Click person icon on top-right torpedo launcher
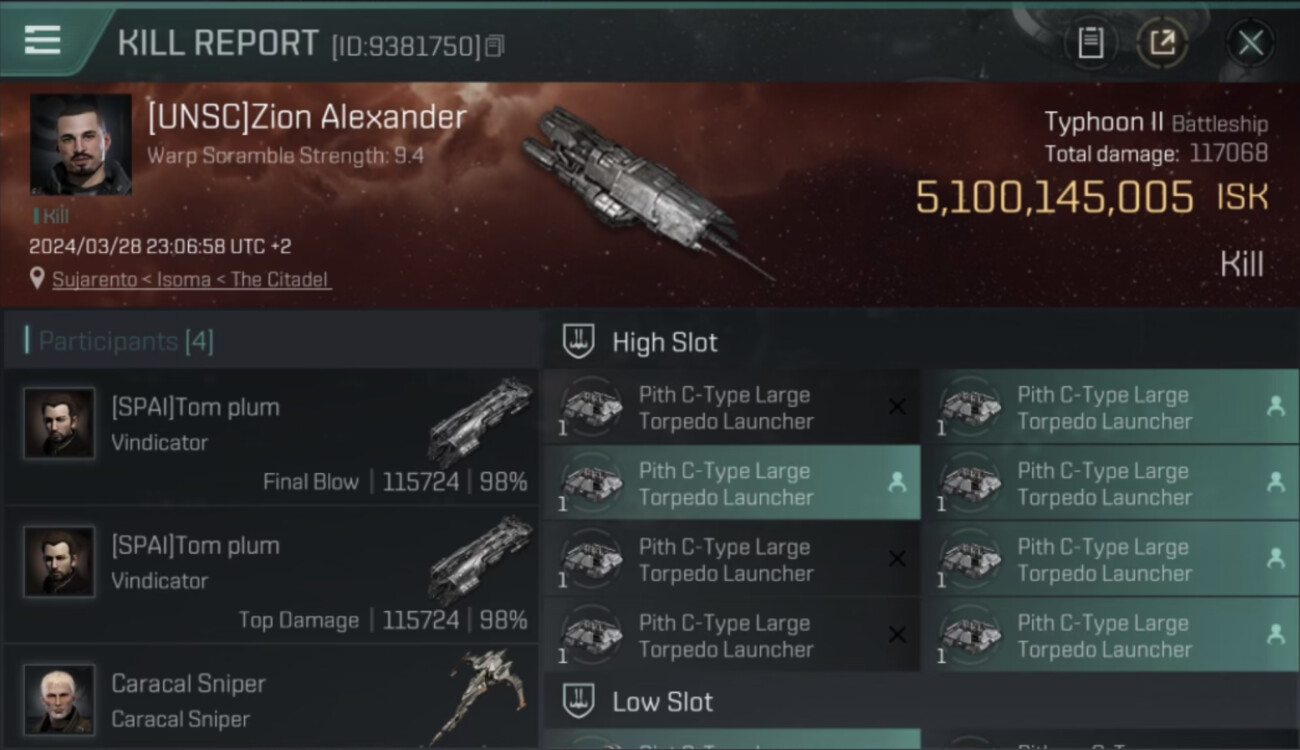This screenshot has height=750, width=1300. (1275, 406)
